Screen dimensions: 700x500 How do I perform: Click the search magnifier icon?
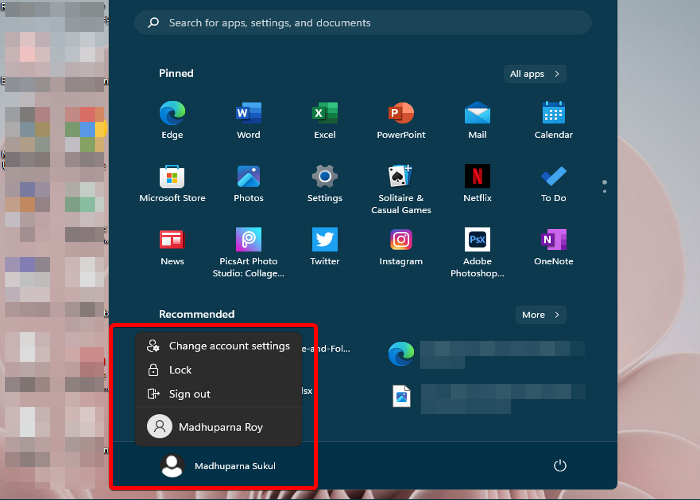pos(154,22)
